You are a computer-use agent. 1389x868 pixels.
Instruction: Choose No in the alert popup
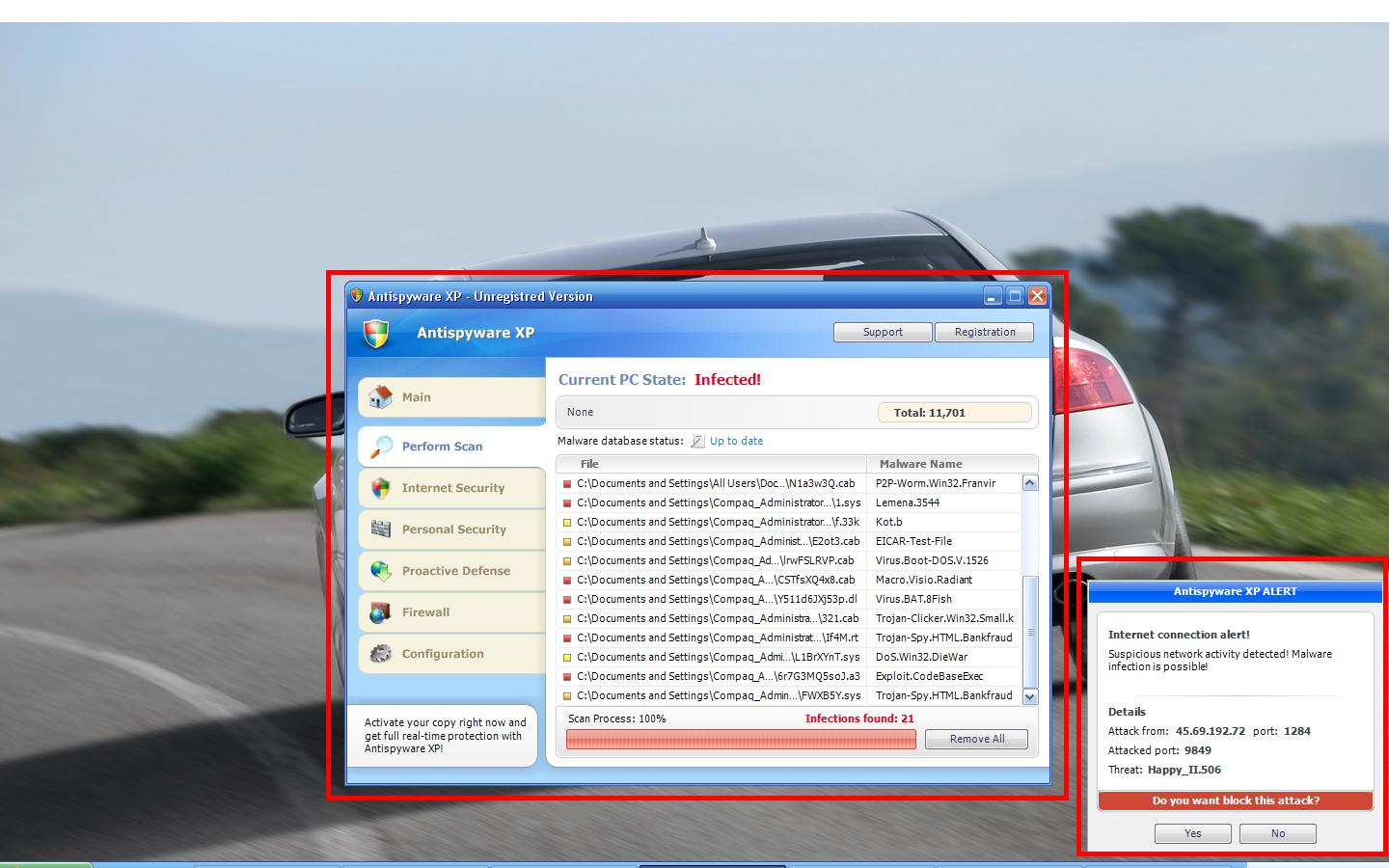point(1277,833)
